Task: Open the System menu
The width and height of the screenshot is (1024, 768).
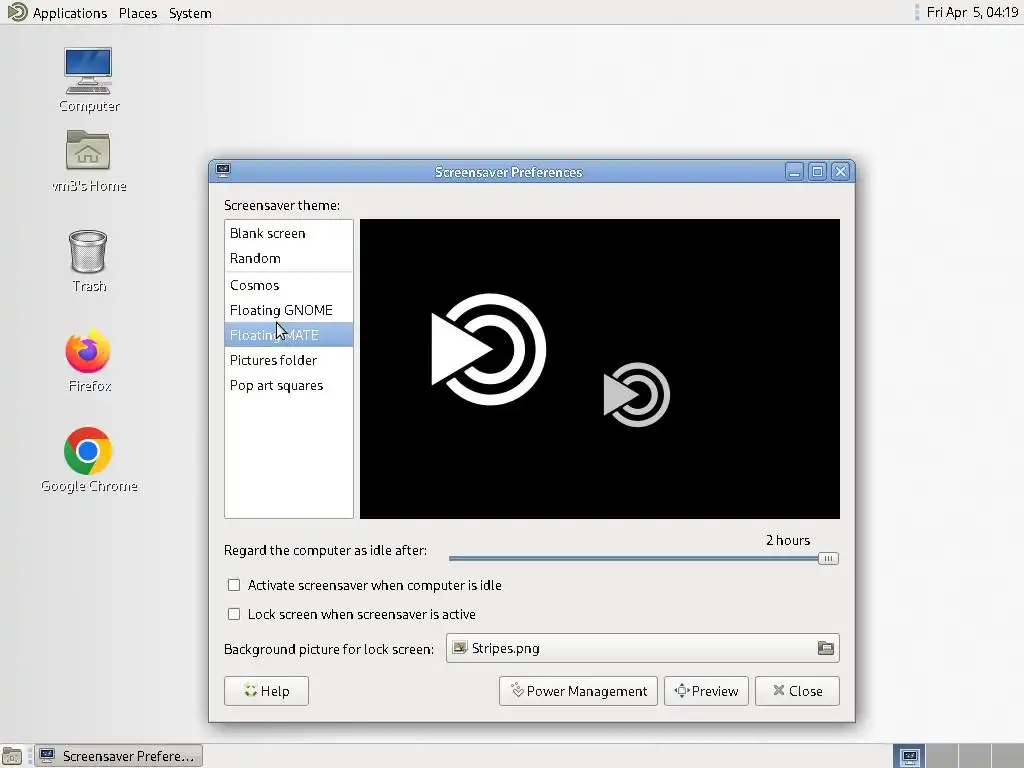Action: [190, 13]
